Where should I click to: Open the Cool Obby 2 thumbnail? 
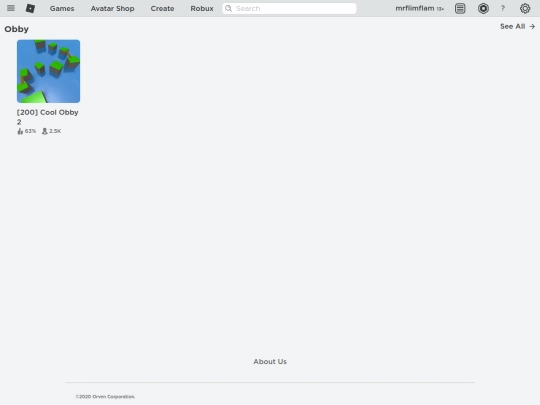(49, 71)
